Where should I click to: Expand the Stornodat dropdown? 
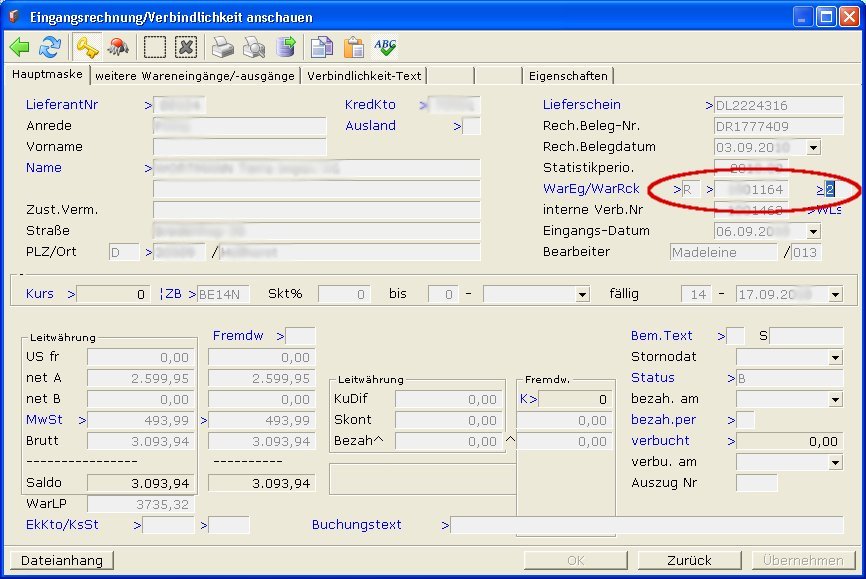click(x=835, y=357)
